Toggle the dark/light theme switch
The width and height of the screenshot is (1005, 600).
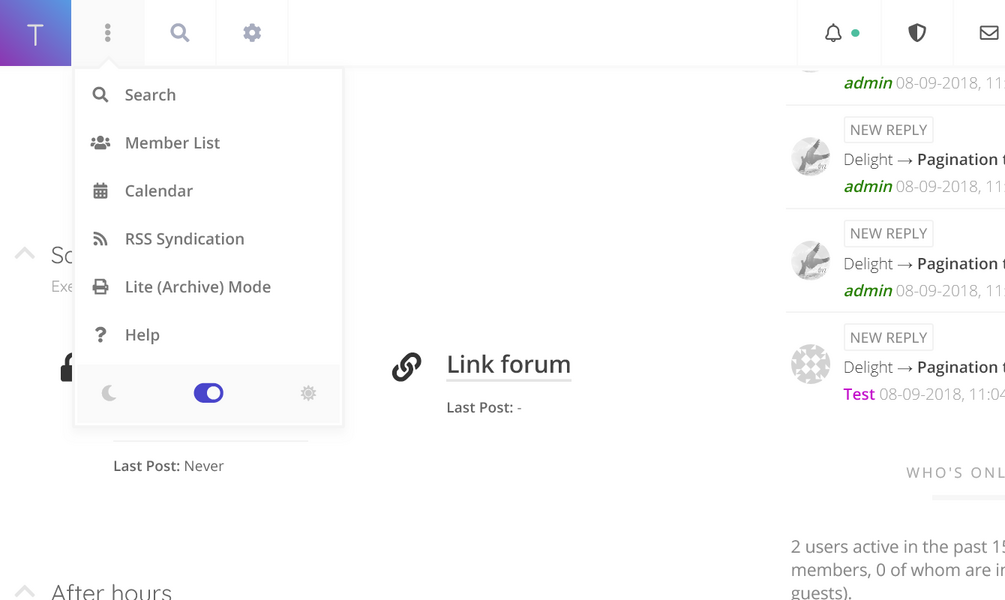point(208,394)
